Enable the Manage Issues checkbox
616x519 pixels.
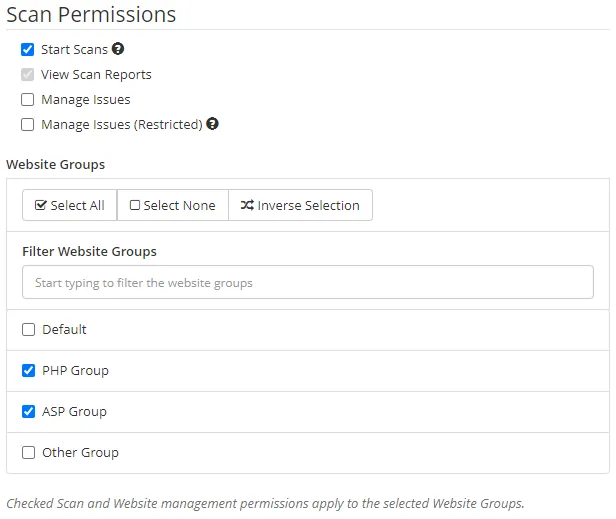28,100
